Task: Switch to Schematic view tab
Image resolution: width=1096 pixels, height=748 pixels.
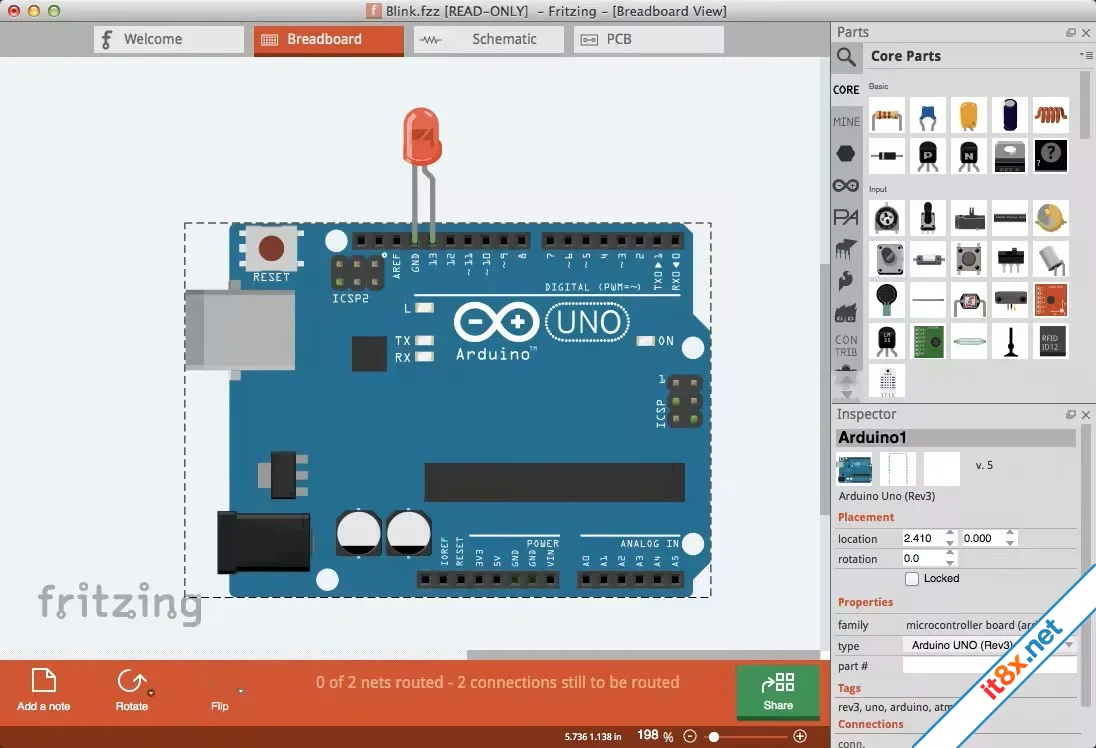Action: [488, 39]
